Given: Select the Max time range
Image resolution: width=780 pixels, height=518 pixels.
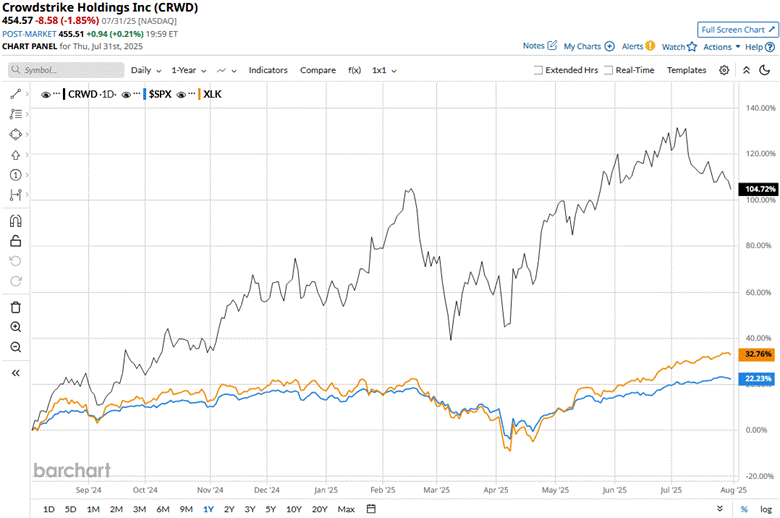Looking at the screenshot, I should (346, 509).
